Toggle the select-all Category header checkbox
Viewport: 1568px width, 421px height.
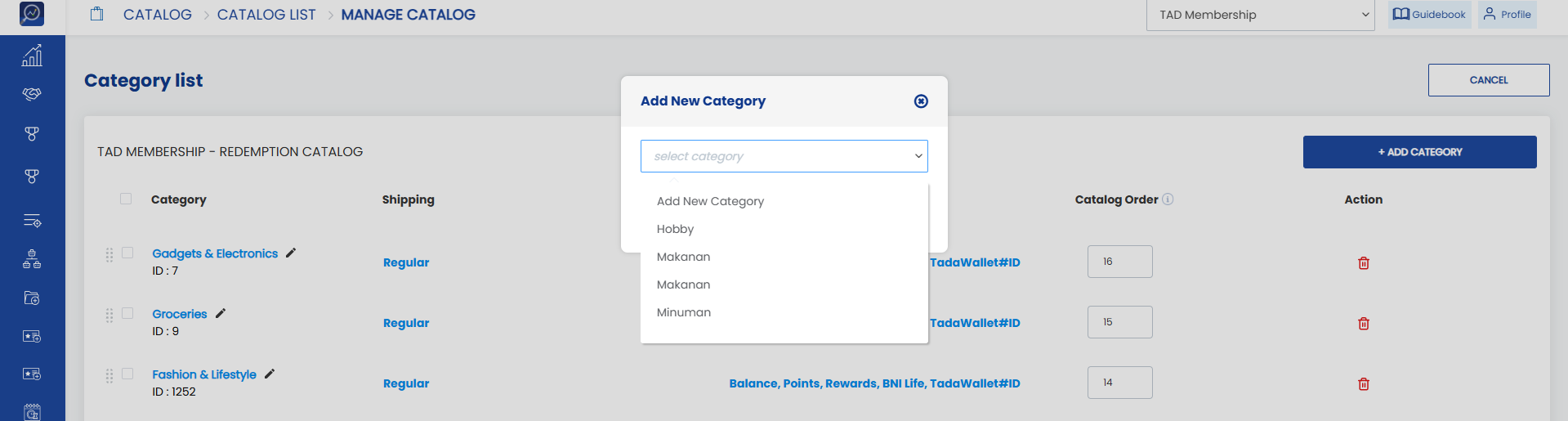point(126,199)
